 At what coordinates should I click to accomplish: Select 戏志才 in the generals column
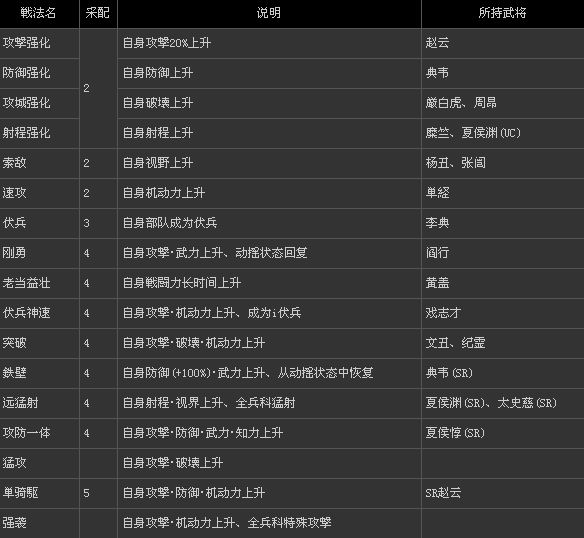point(443,313)
